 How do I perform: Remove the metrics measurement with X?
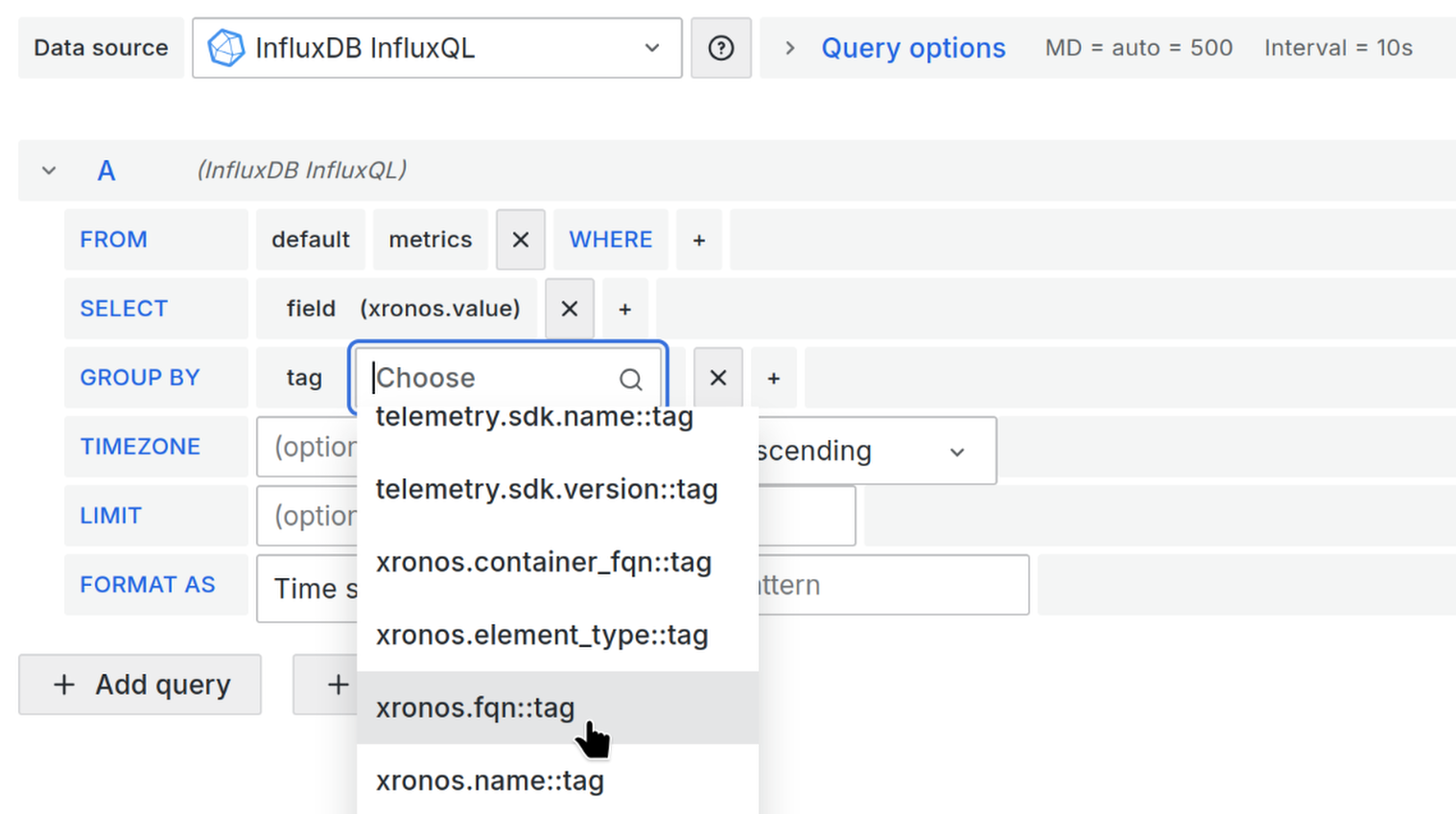coord(521,240)
